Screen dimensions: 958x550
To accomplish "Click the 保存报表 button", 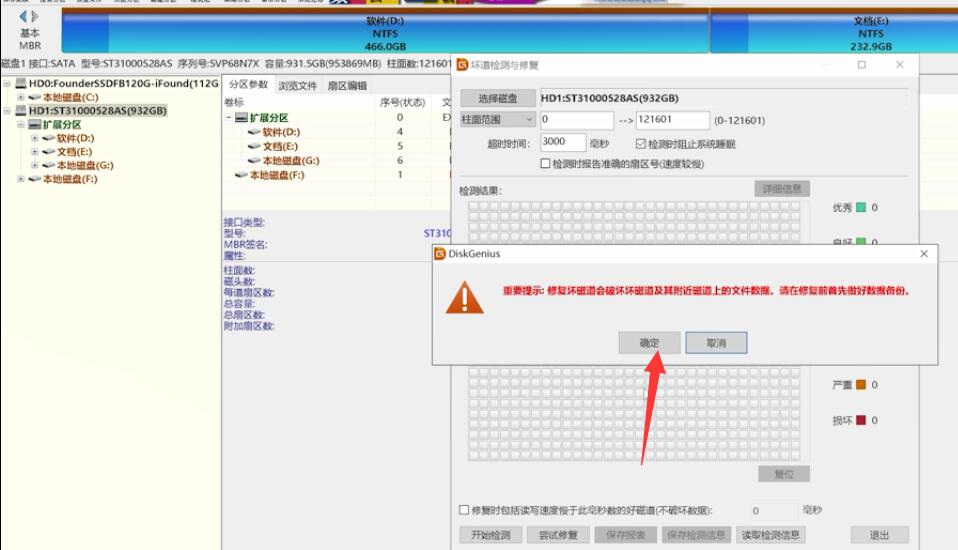I will point(626,535).
